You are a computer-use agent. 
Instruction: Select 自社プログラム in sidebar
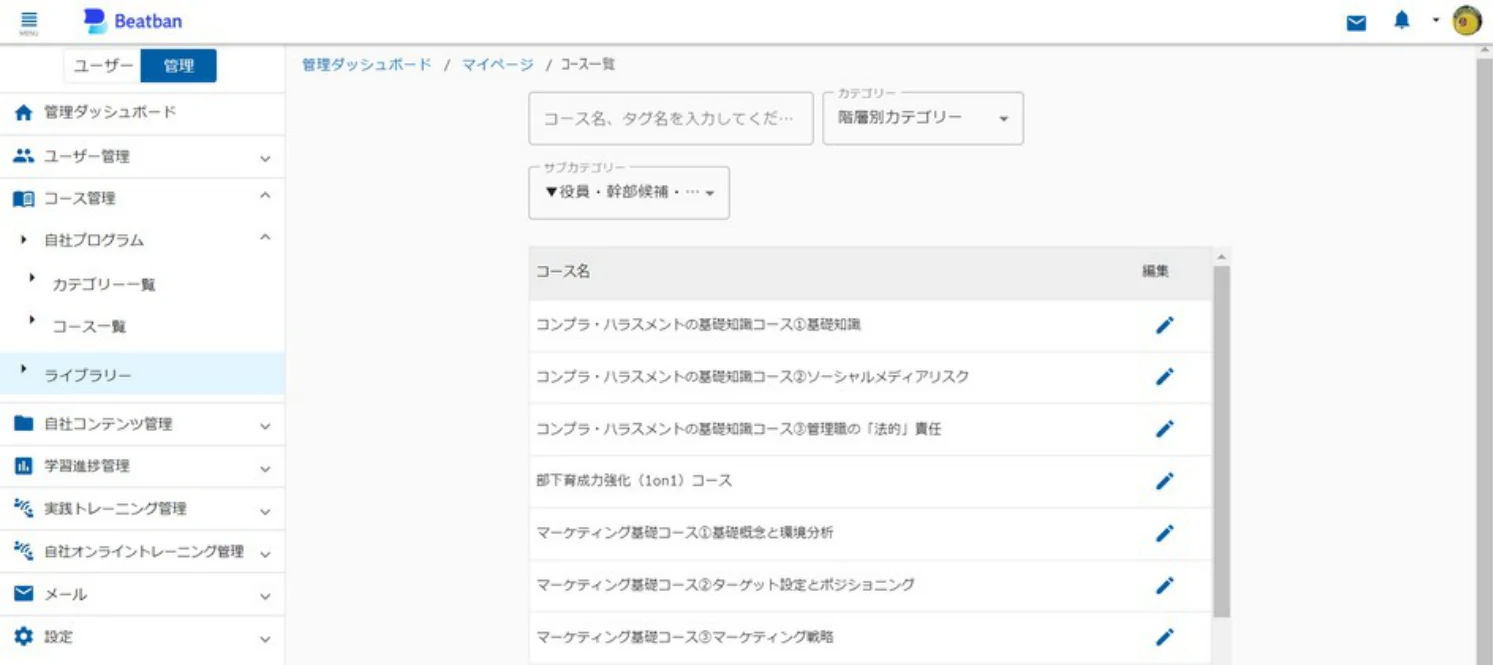coord(94,241)
